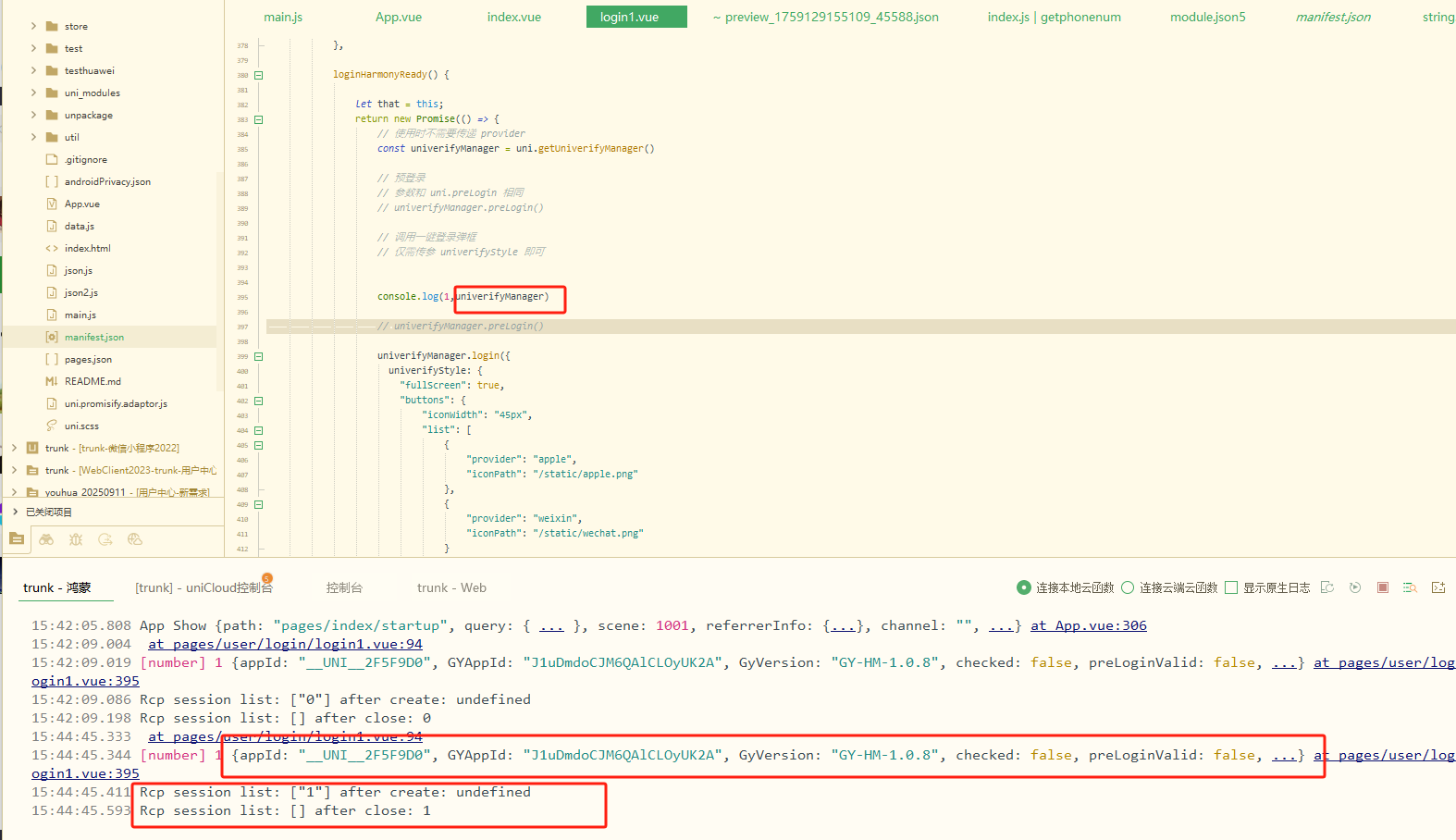Image resolution: width=1456 pixels, height=840 pixels.
Task: Enable the 显示原生日志 checkbox
Action: tap(1231, 587)
